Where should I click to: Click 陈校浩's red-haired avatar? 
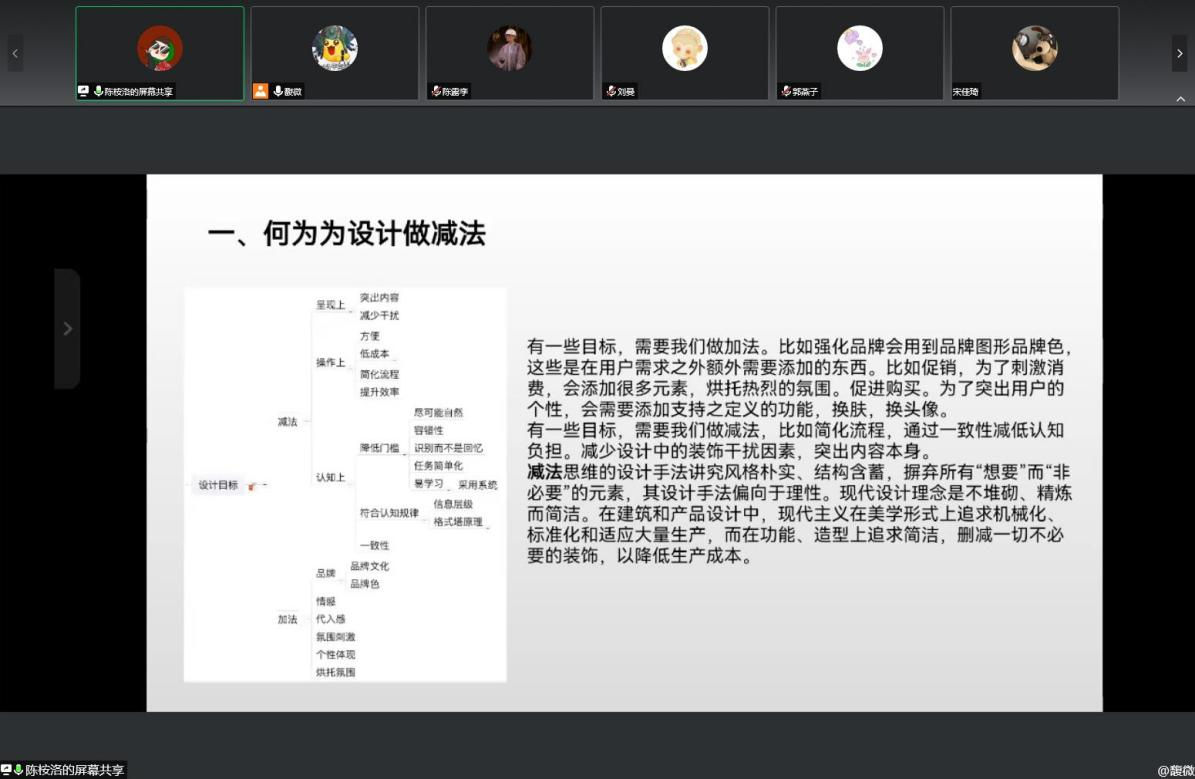(x=160, y=48)
